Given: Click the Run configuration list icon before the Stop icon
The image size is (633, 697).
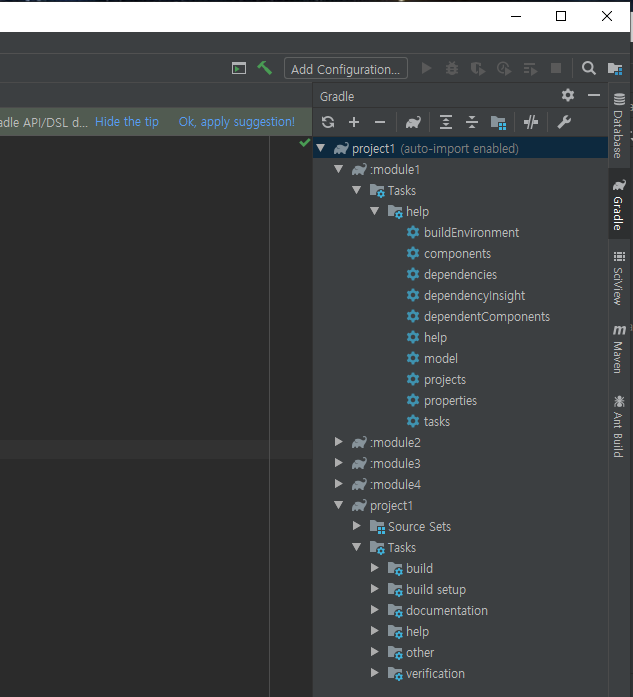Looking at the screenshot, I should pyautogui.click(x=530, y=68).
